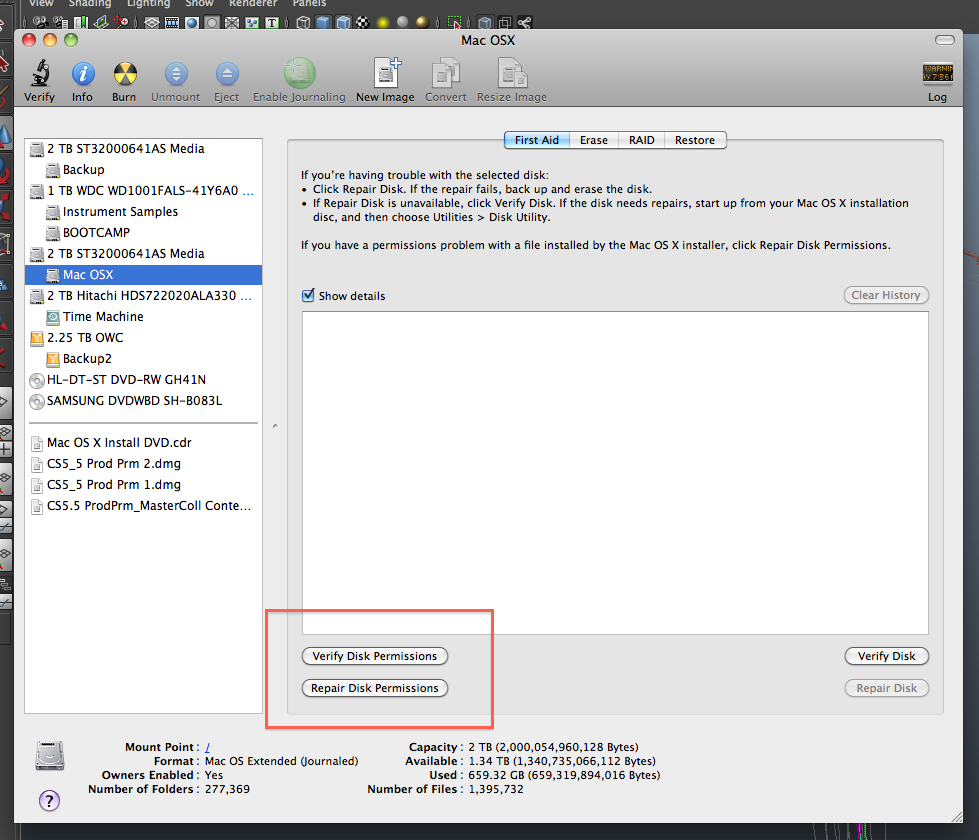The image size is (979, 840).
Task: Toggle Maya's safe title T icon
Action: pyautogui.click(x=272, y=22)
